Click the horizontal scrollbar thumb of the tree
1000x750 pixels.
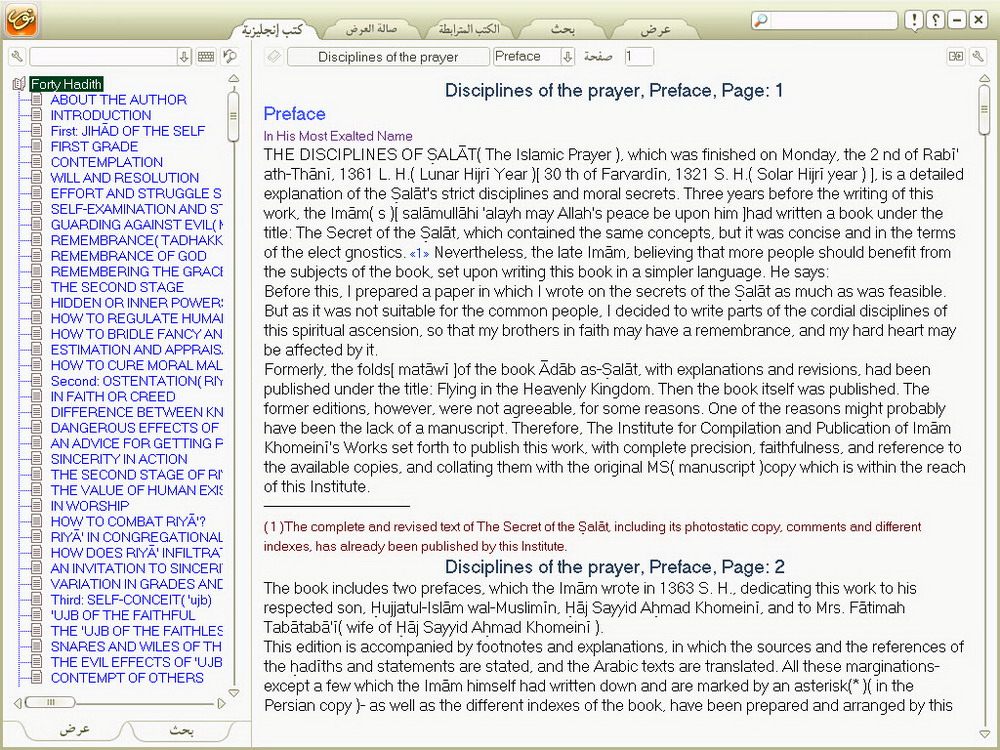(51, 702)
